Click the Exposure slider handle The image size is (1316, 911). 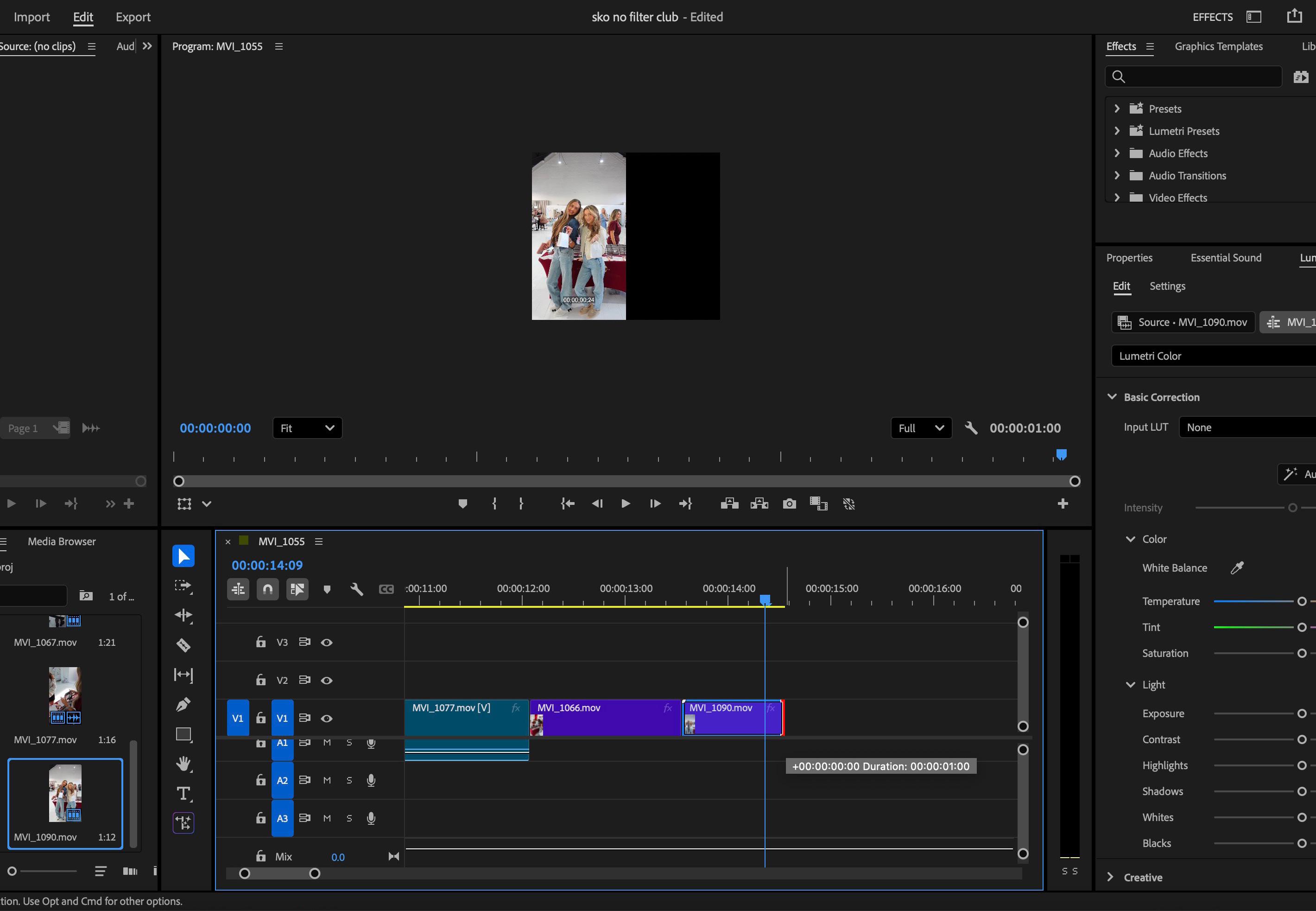pyautogui.click(x=1302, y=714)
